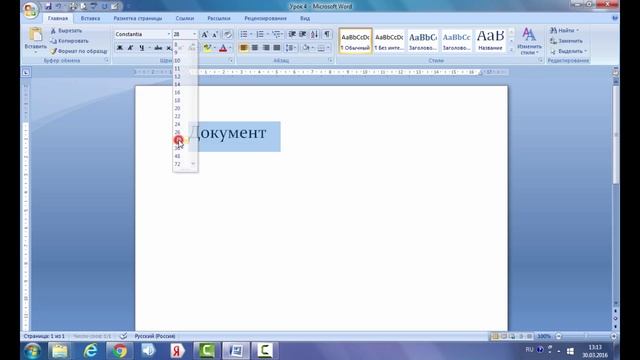Decrease paragraph indent
The image size is (640, 360).
coord(292,34)
